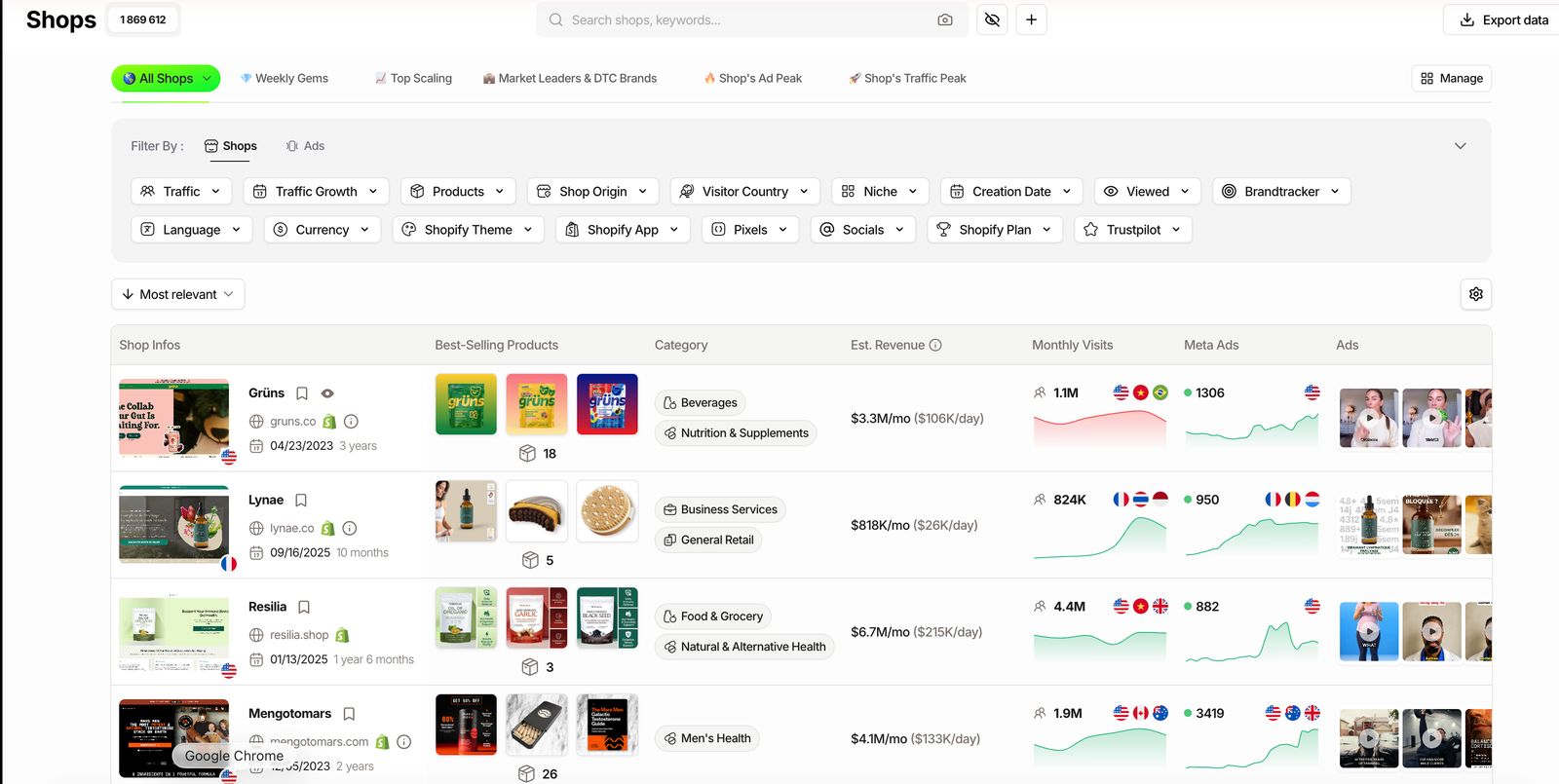Play the first Grüns ad video thumbnail
The width and height of the screenshot is (1559, 784).
[1369, 418]
